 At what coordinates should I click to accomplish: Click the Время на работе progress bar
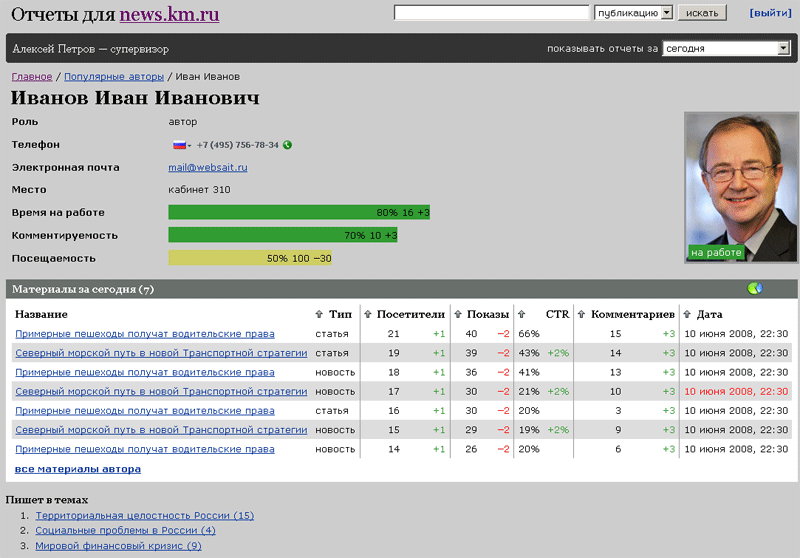(x=298, y=212)
